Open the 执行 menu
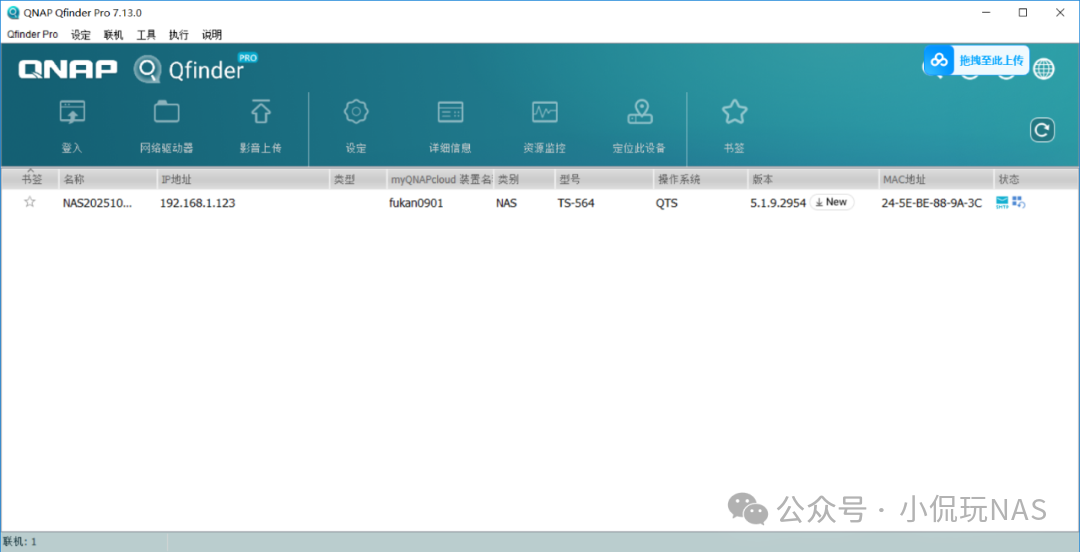The width and height of the screenshot is (1080, 552). pos(179,34)
